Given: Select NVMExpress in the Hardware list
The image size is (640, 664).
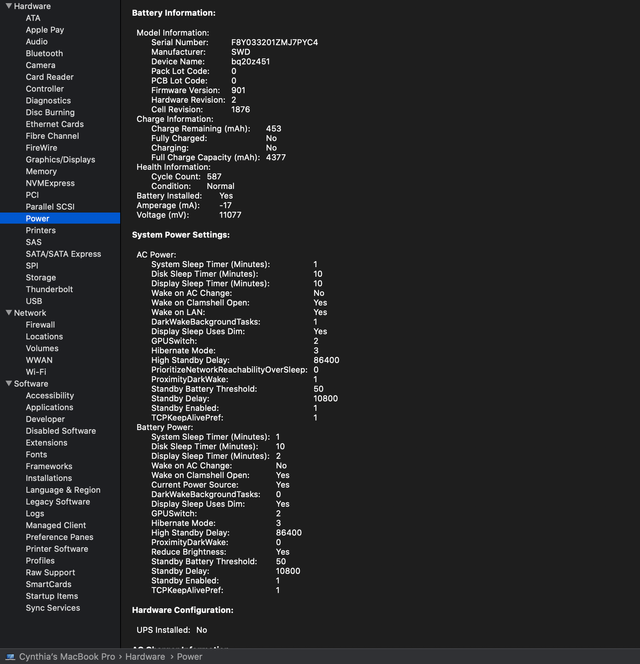Looking at the screenshot, I should (x=50, y=183).
